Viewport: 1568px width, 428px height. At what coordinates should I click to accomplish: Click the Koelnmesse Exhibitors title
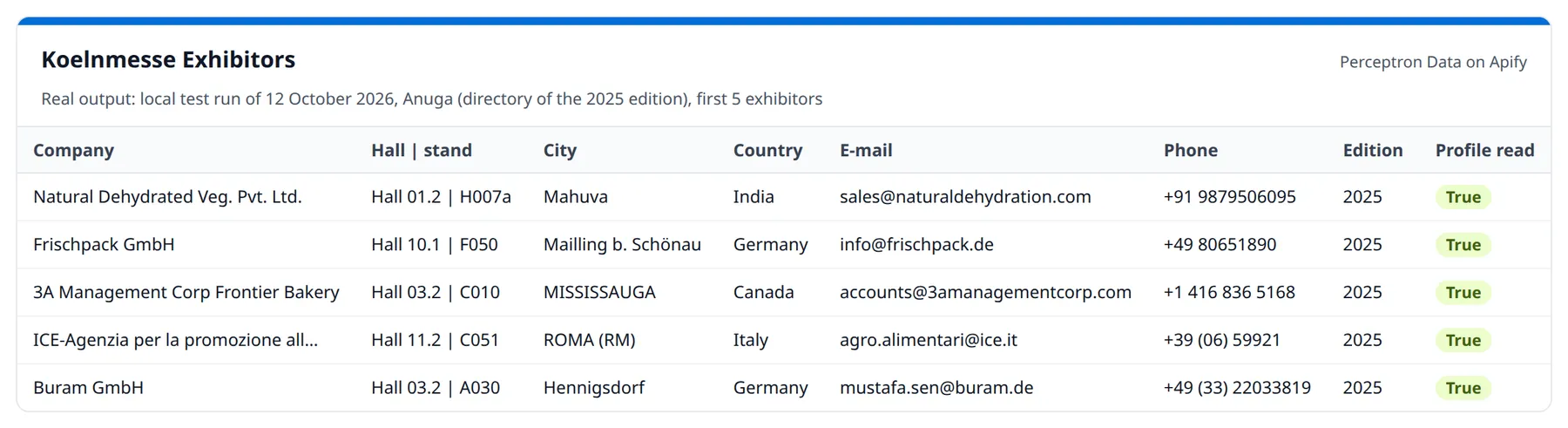168,59
